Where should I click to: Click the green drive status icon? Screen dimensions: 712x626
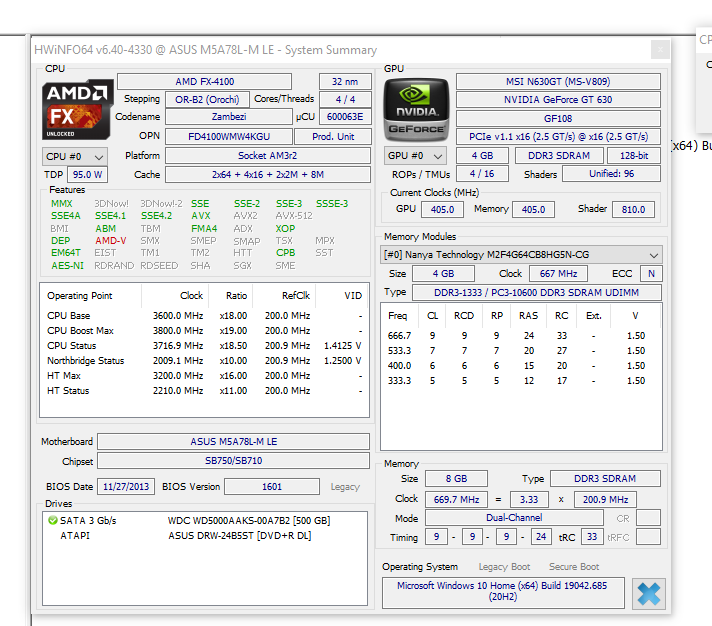(52, 520)
